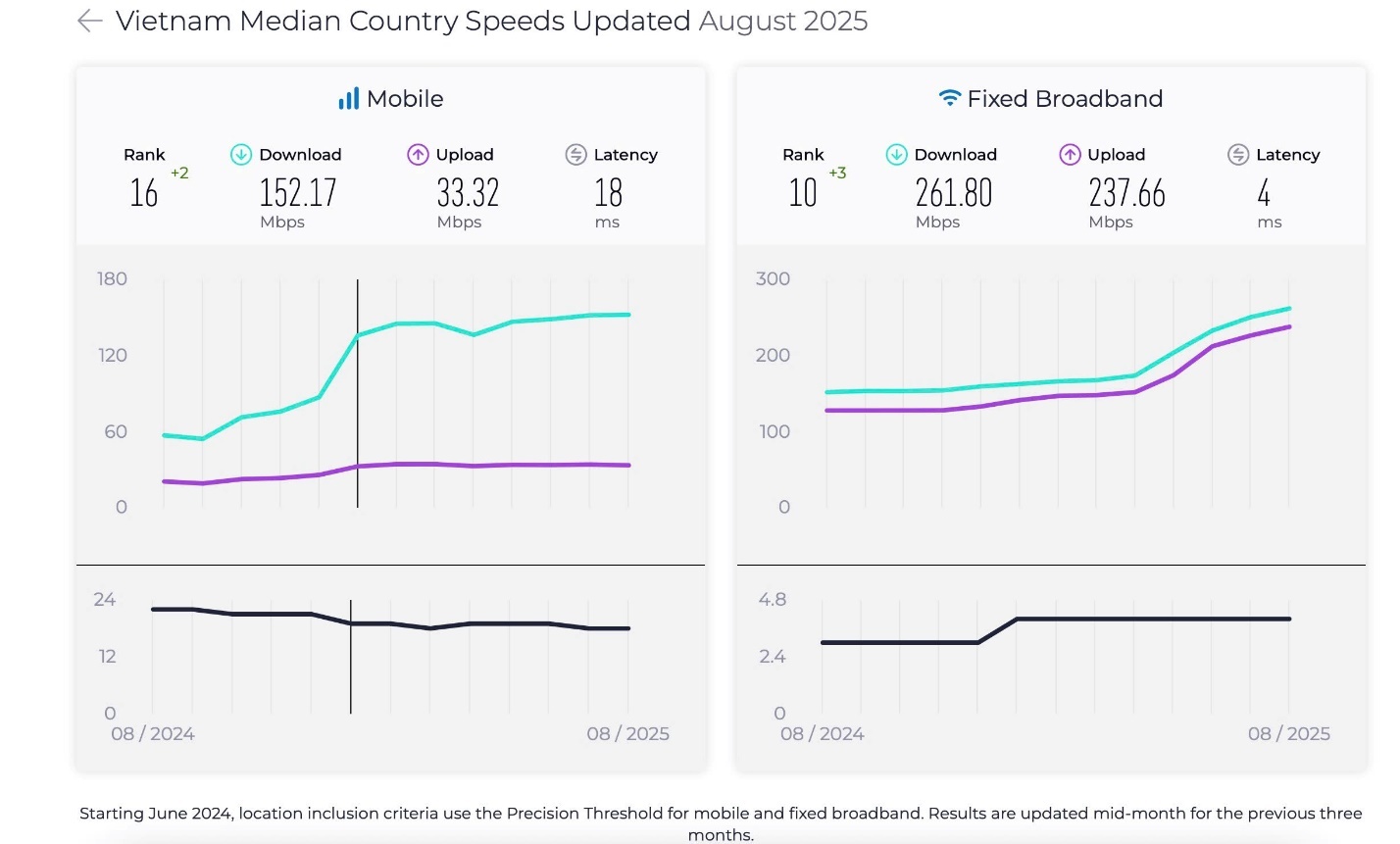Click the vertical marker on Mobile latency chart
Screen dimensions: 1400x844
351,667
